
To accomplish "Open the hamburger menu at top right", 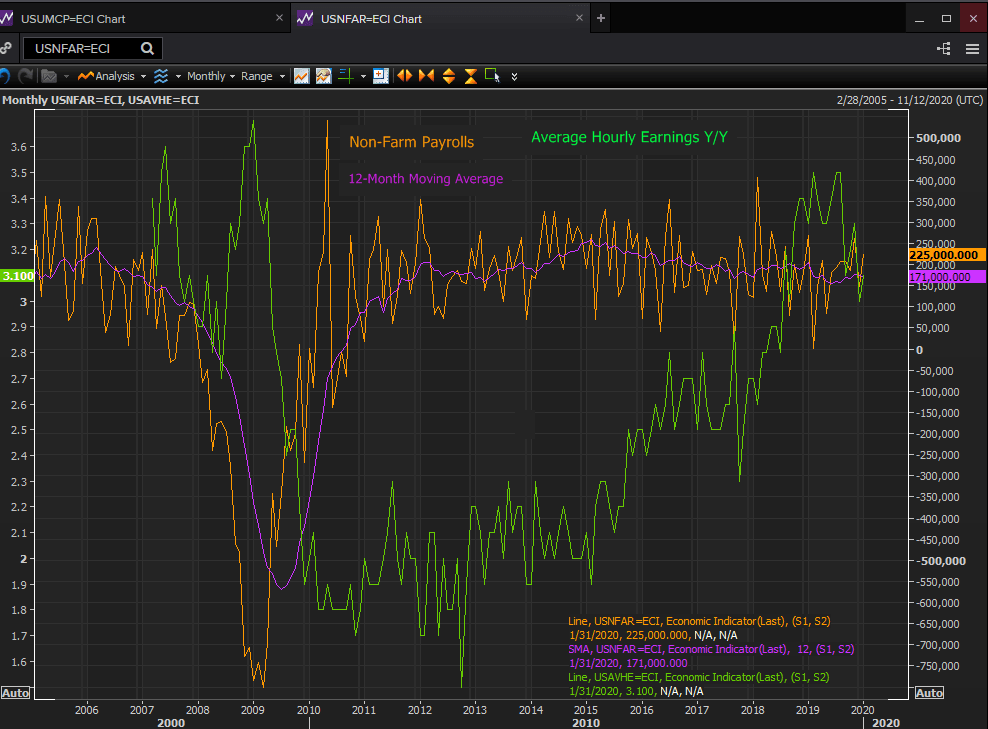I will tap(972, 48).
